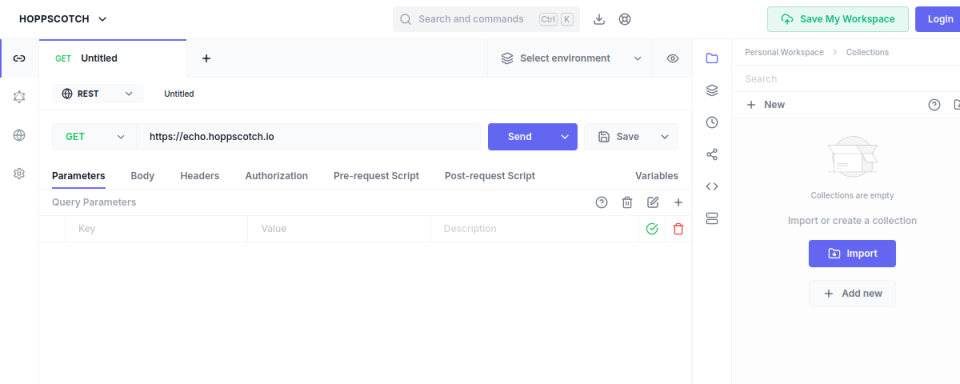Open the Collections folder icon

click(x=711, y=58)
